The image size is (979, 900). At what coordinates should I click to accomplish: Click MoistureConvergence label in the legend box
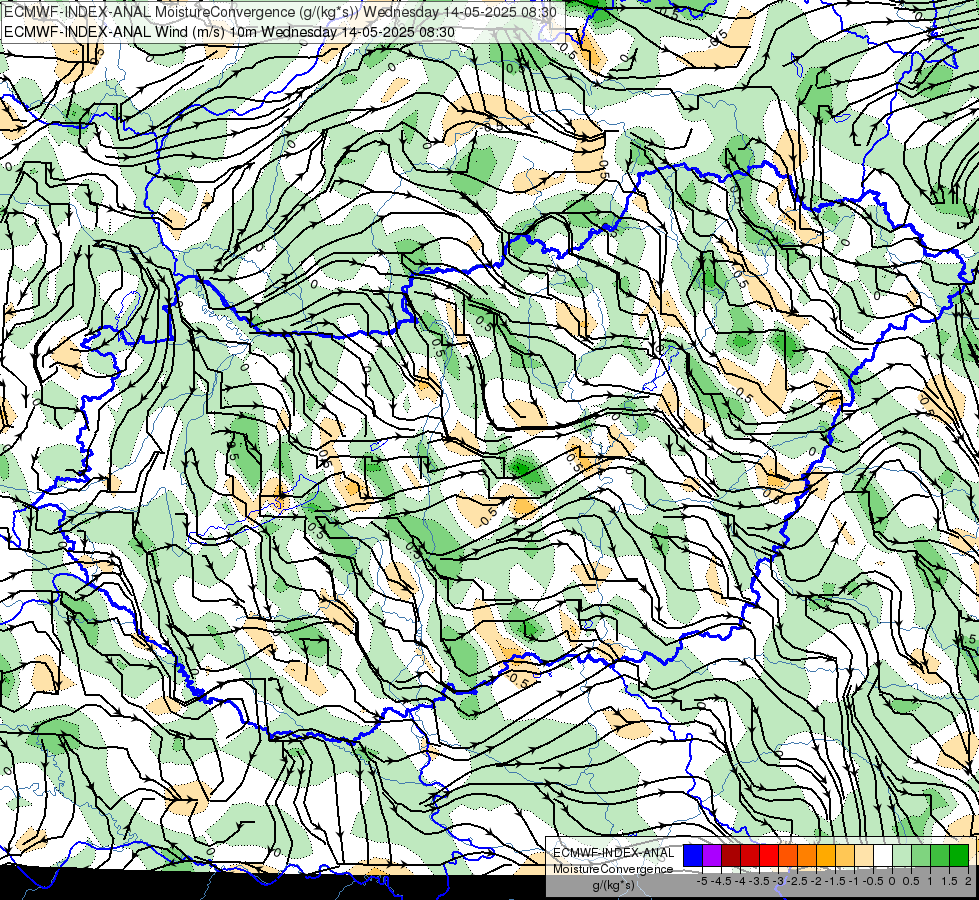613,869
